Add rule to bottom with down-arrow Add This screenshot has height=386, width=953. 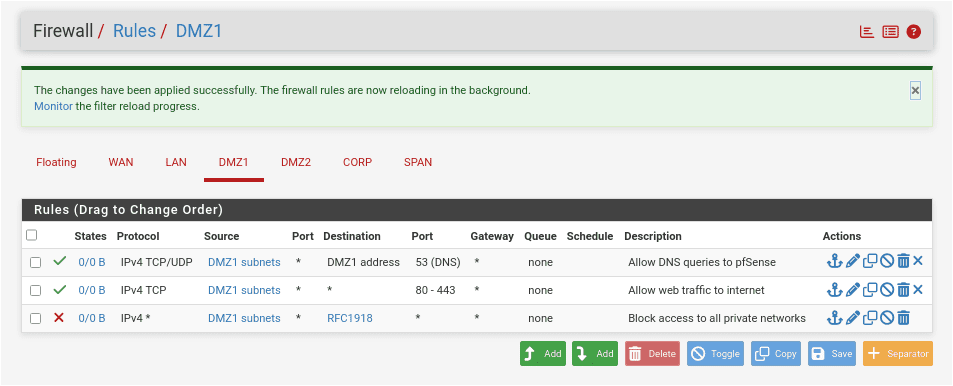click(x=595, y=354)
